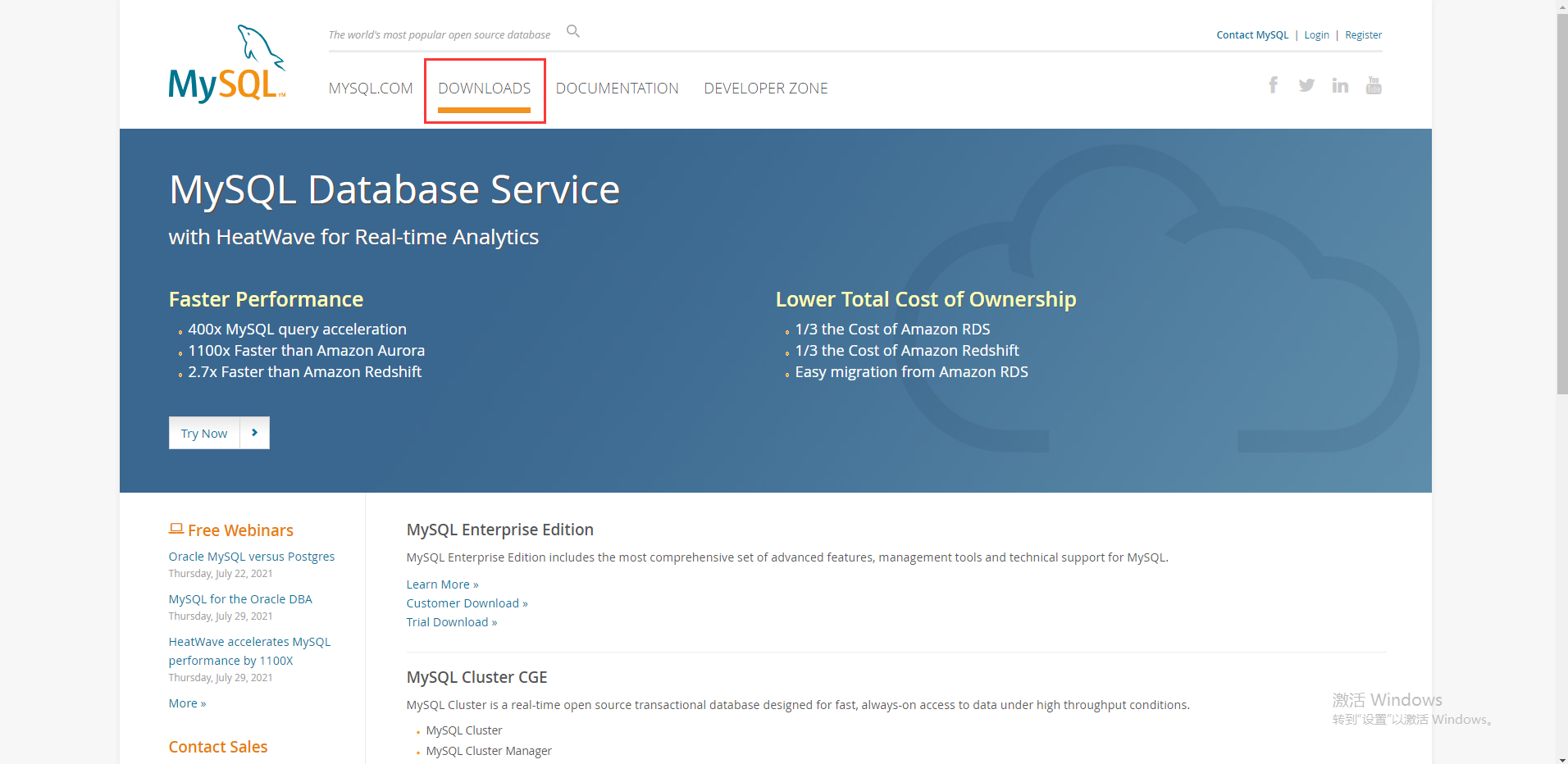Click the page vertical scrollbar thumb

[x=1562, y=205]
